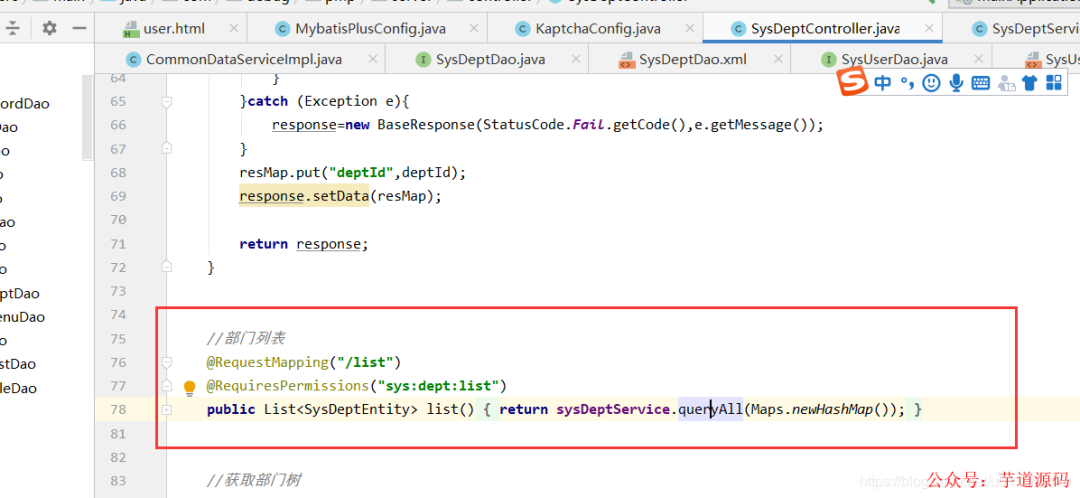The height and width of the screenshot is (498, 1080).
Task: Click line number 83 in the gutter
Action: [x=118, y=480]
